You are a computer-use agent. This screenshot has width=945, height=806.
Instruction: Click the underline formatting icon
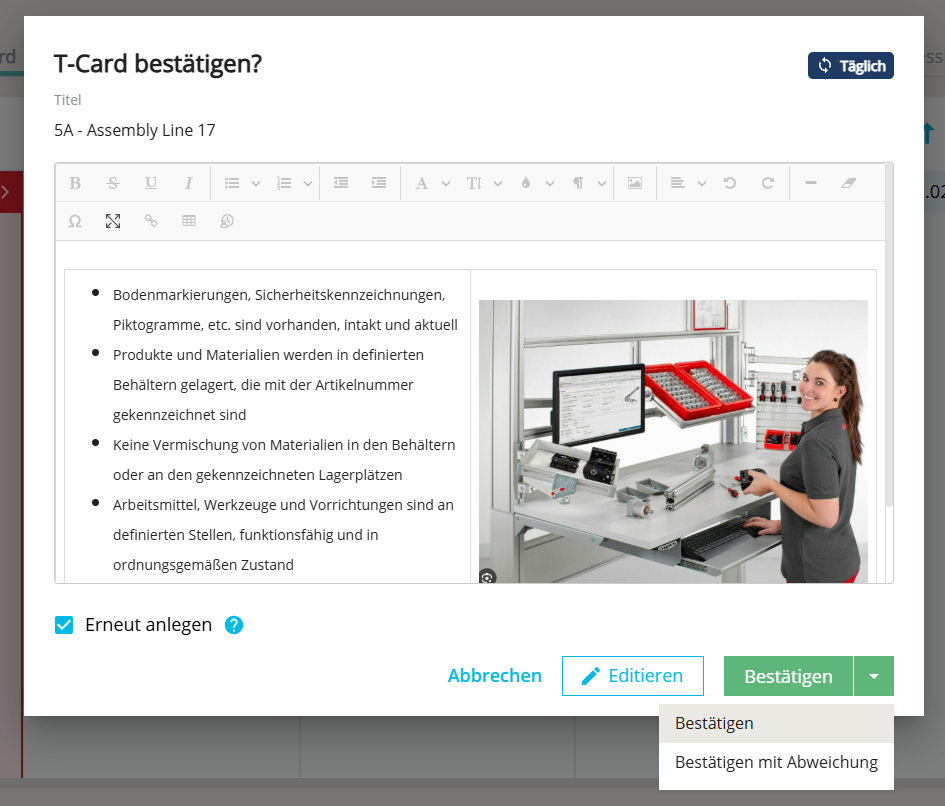tap(150, 183)
